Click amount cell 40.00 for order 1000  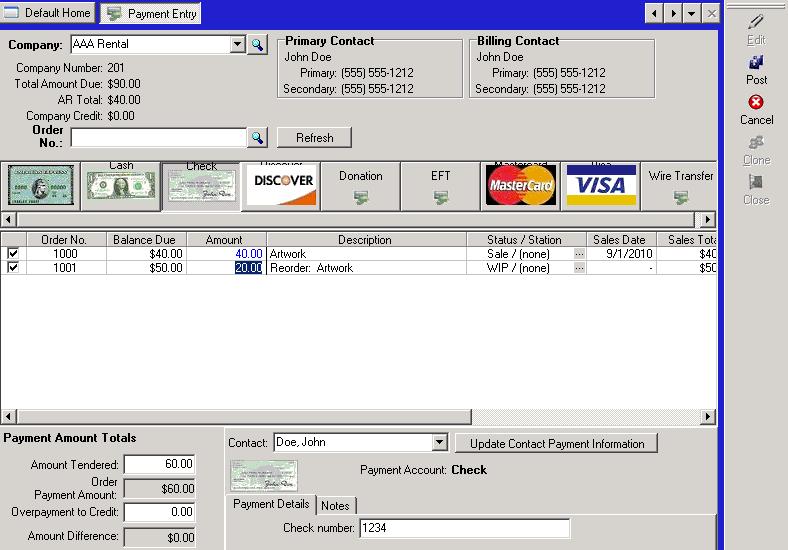226,254
